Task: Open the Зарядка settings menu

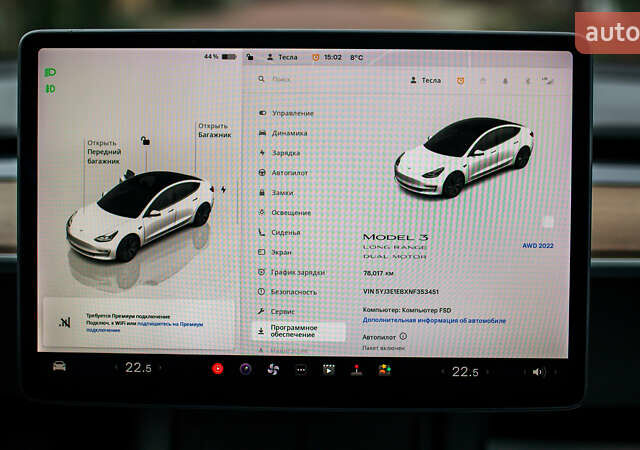Action: coord(285,153)
